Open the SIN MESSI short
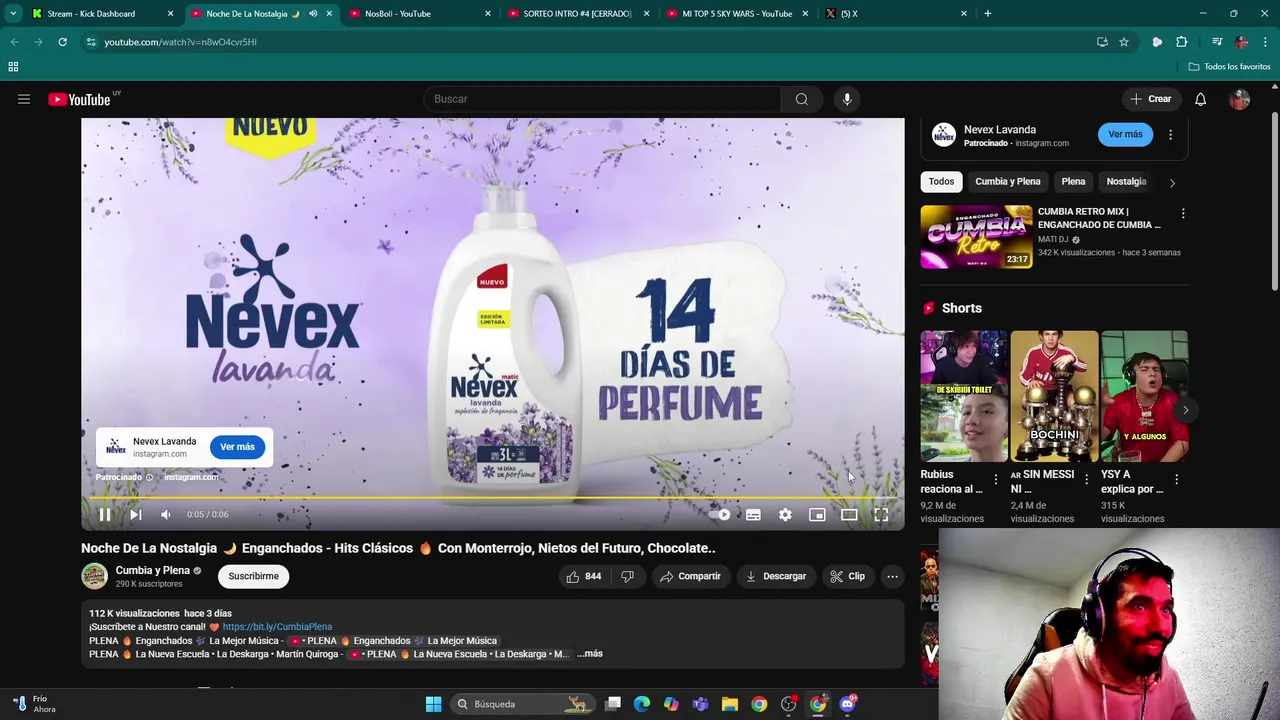 pos(1054,396)
